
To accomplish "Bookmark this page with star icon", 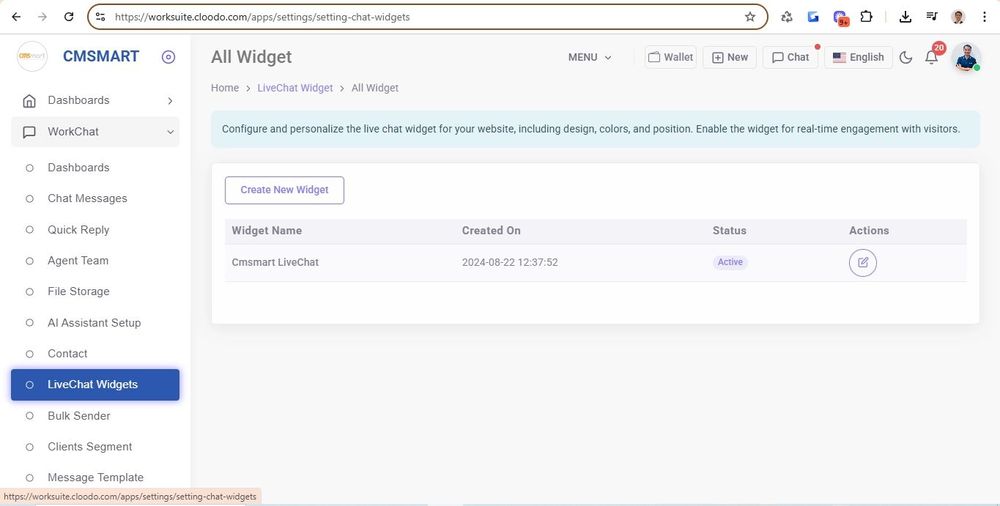I will 750,17.
